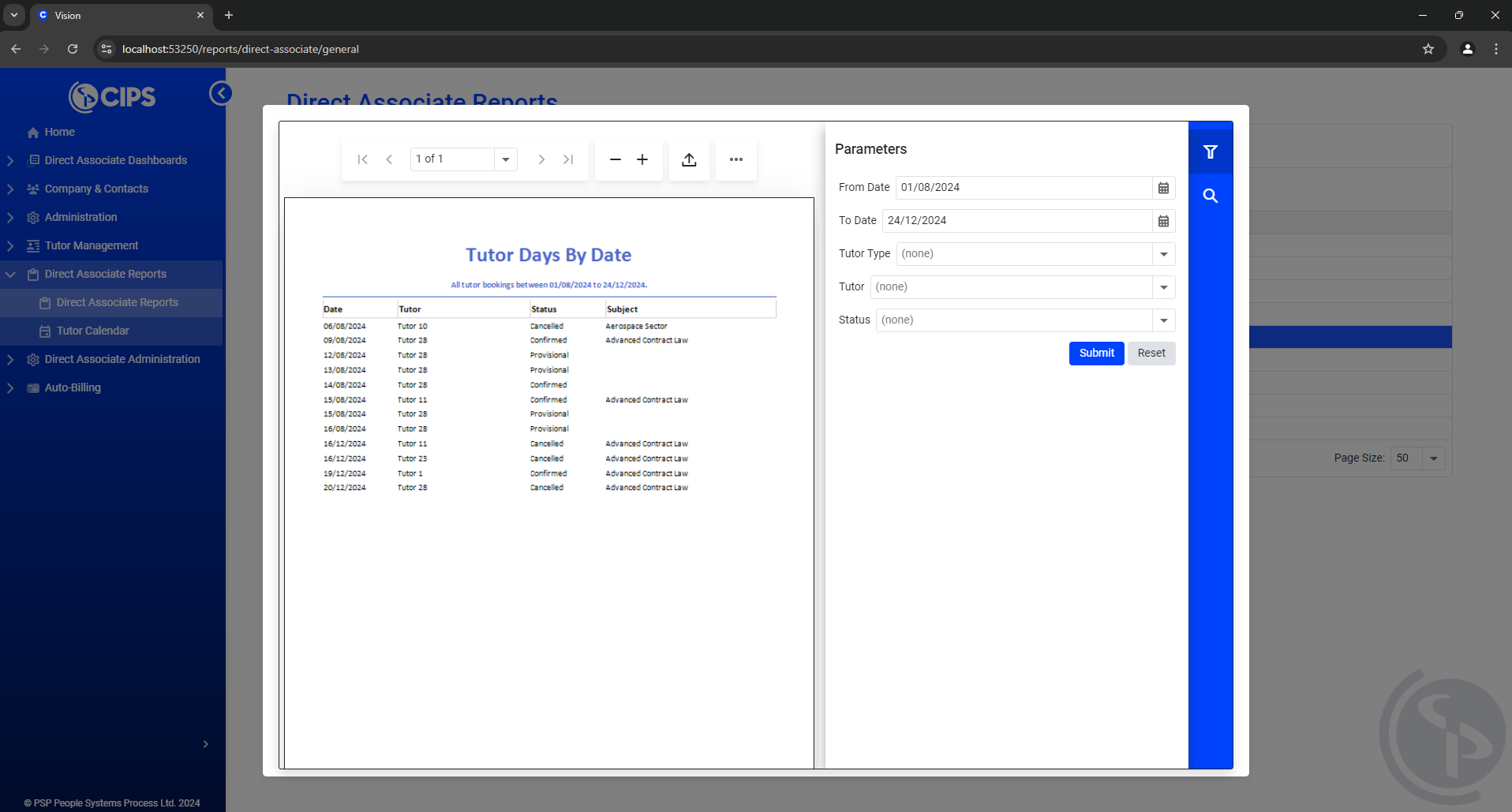1512x812 pixels.
Task: Open Home in sidebar
Action: [x=60, y=132]
